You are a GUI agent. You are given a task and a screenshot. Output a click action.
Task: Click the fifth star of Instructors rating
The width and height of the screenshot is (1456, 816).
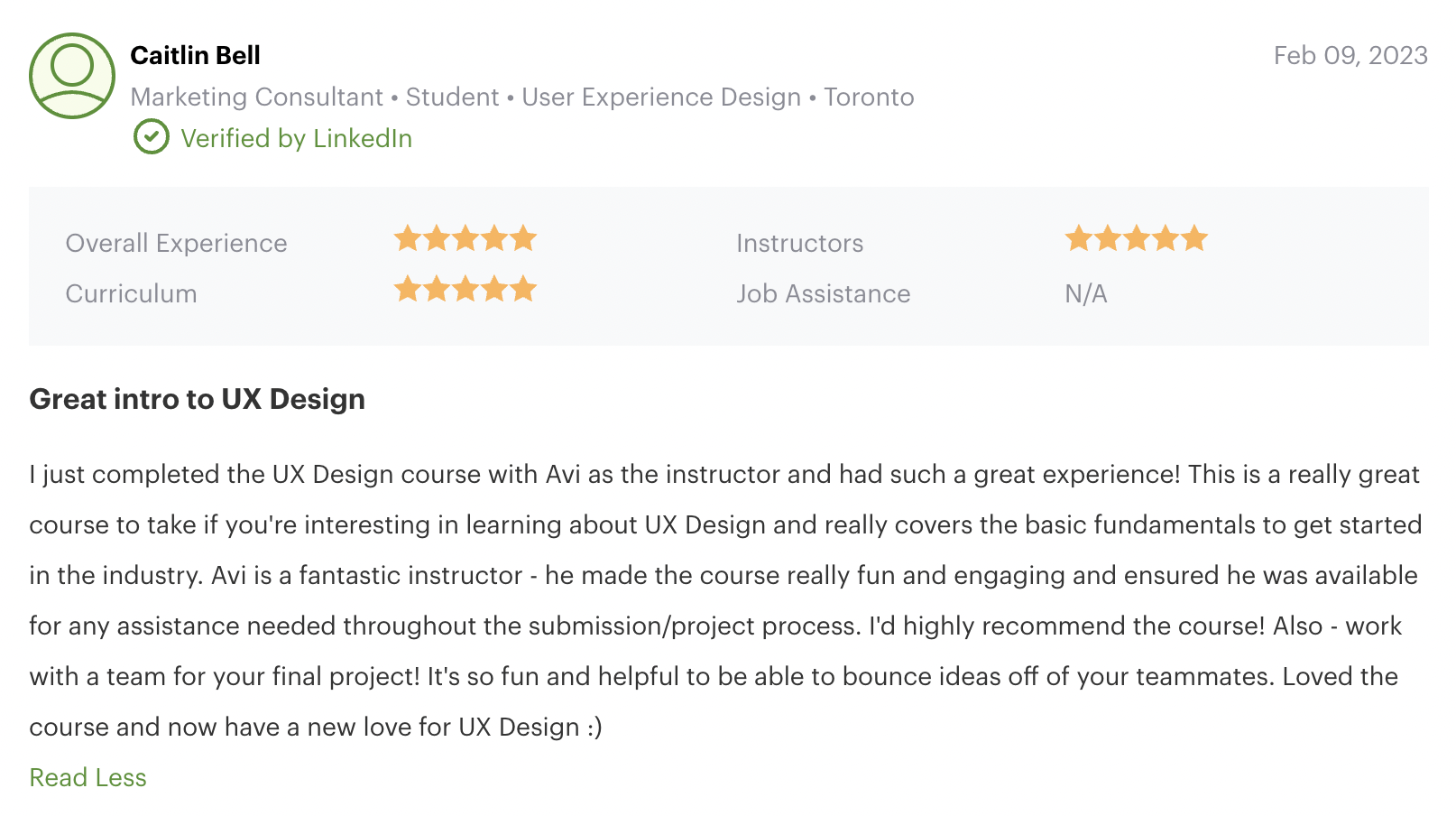pos(1193,238)
